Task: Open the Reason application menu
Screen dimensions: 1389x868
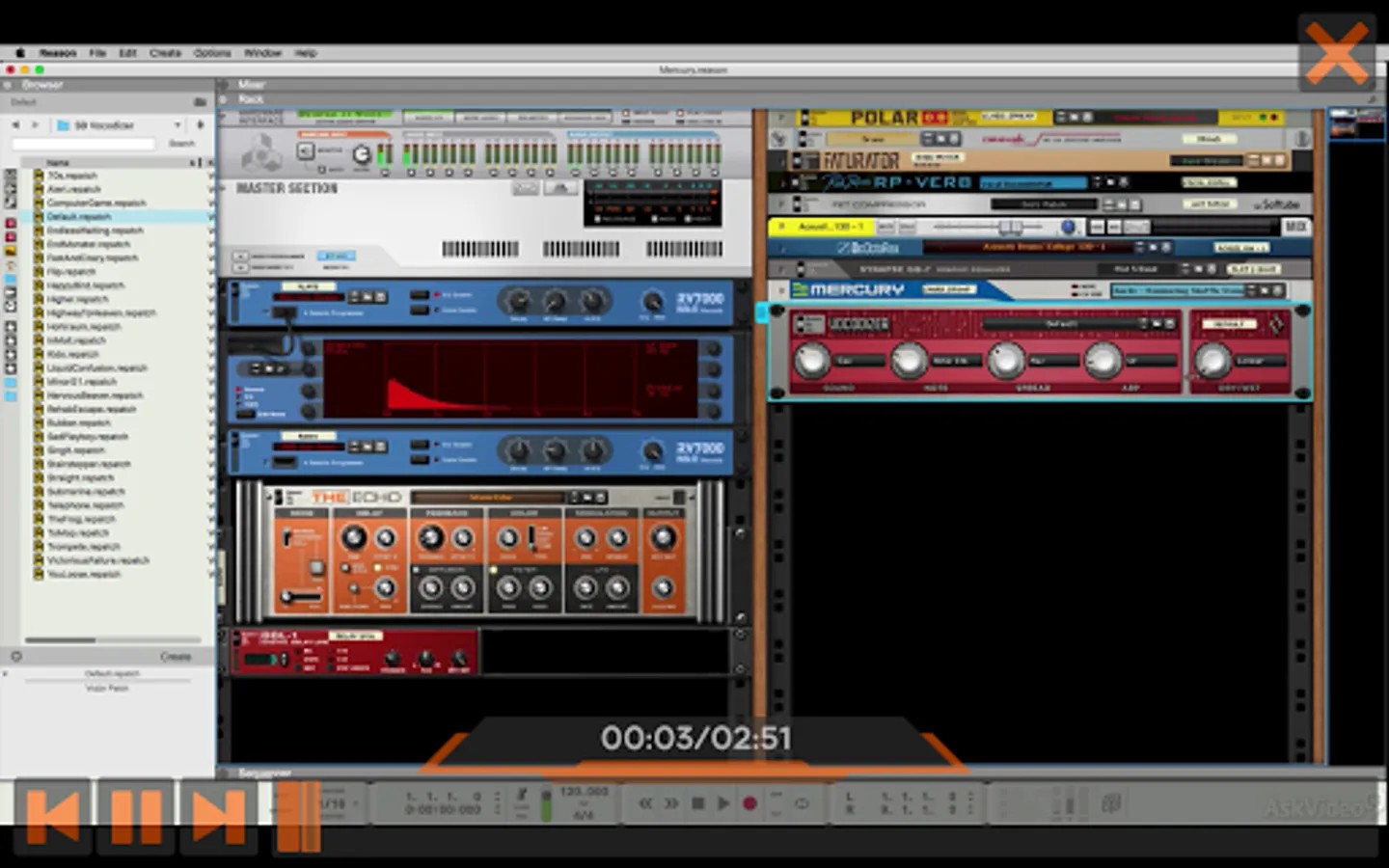Action: (58, 53)
